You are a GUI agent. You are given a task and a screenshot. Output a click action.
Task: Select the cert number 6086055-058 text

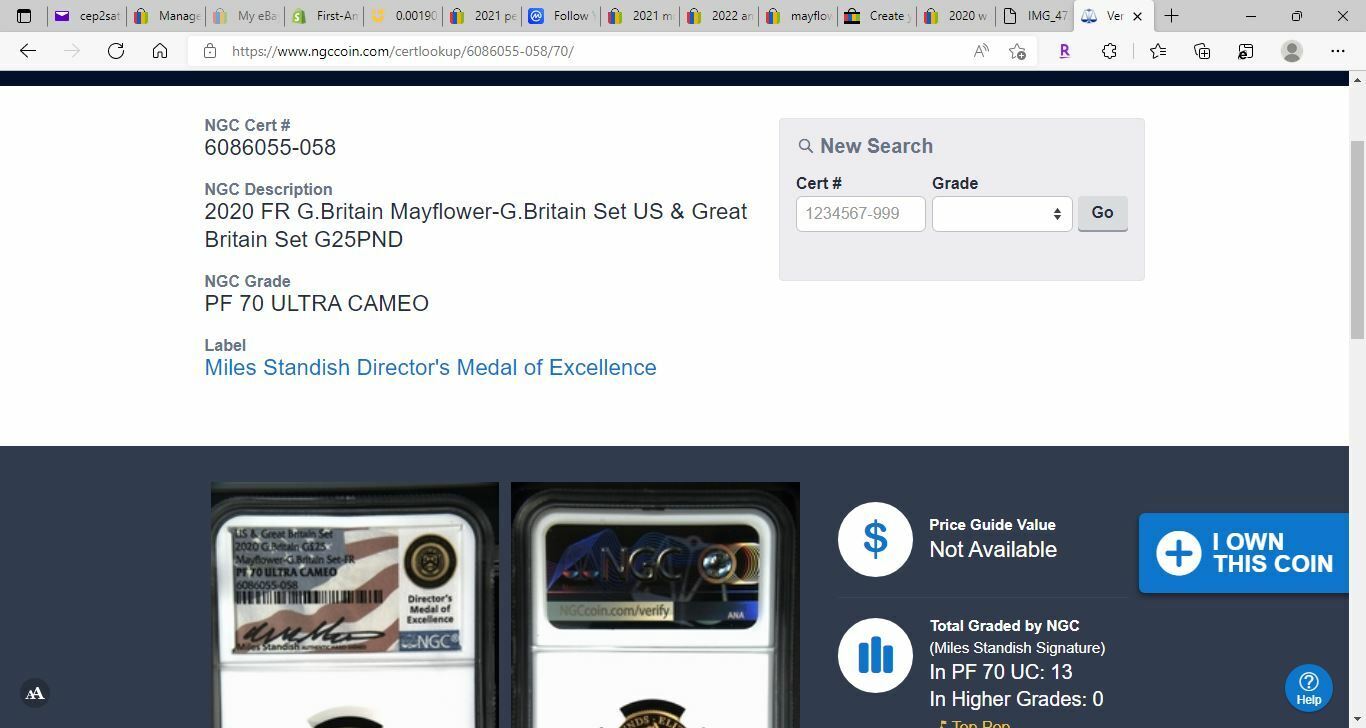270,147
